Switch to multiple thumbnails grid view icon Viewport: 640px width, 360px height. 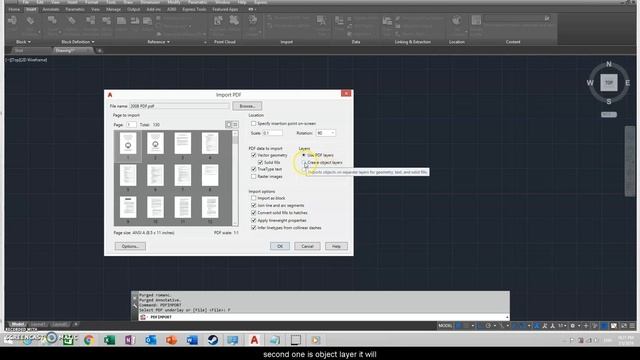pos(235,124)
